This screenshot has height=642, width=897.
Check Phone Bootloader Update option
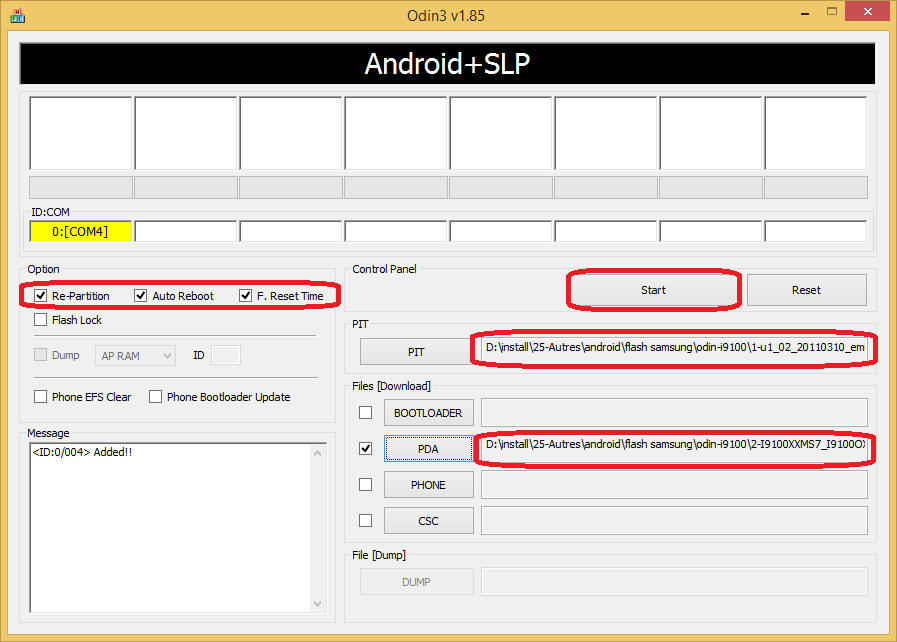pos(155,397)
